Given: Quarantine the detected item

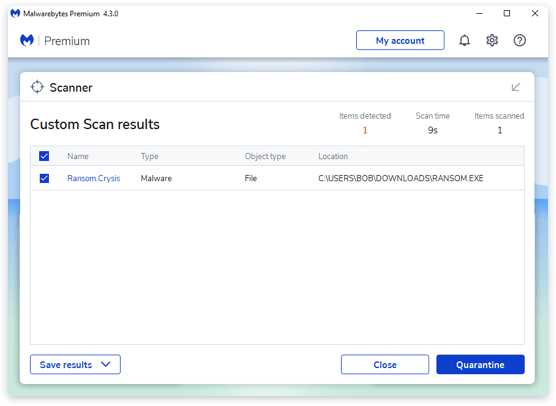Looking at the screenshot, I should [480, 365].
